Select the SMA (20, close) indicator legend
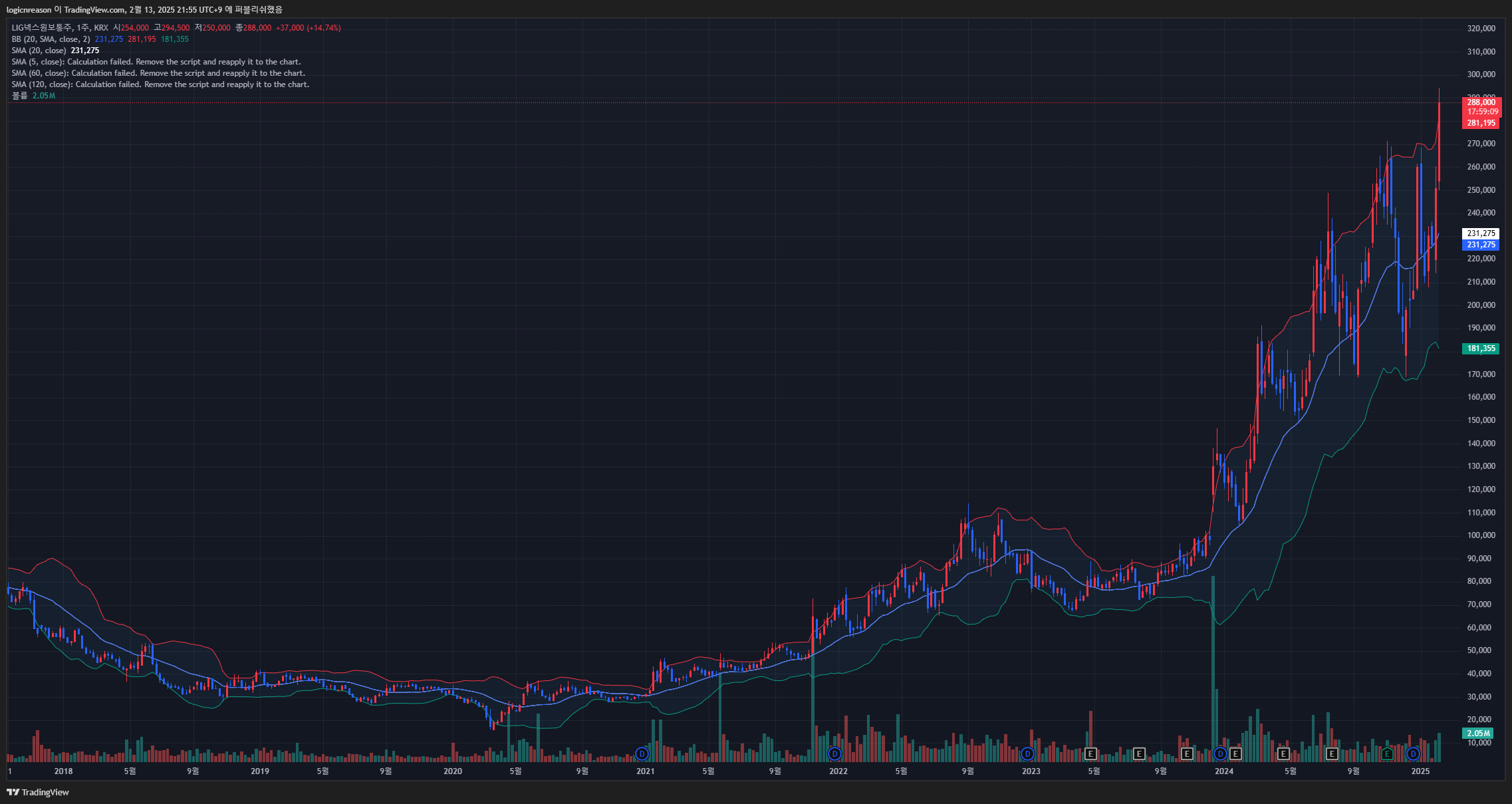 point(39,51)
